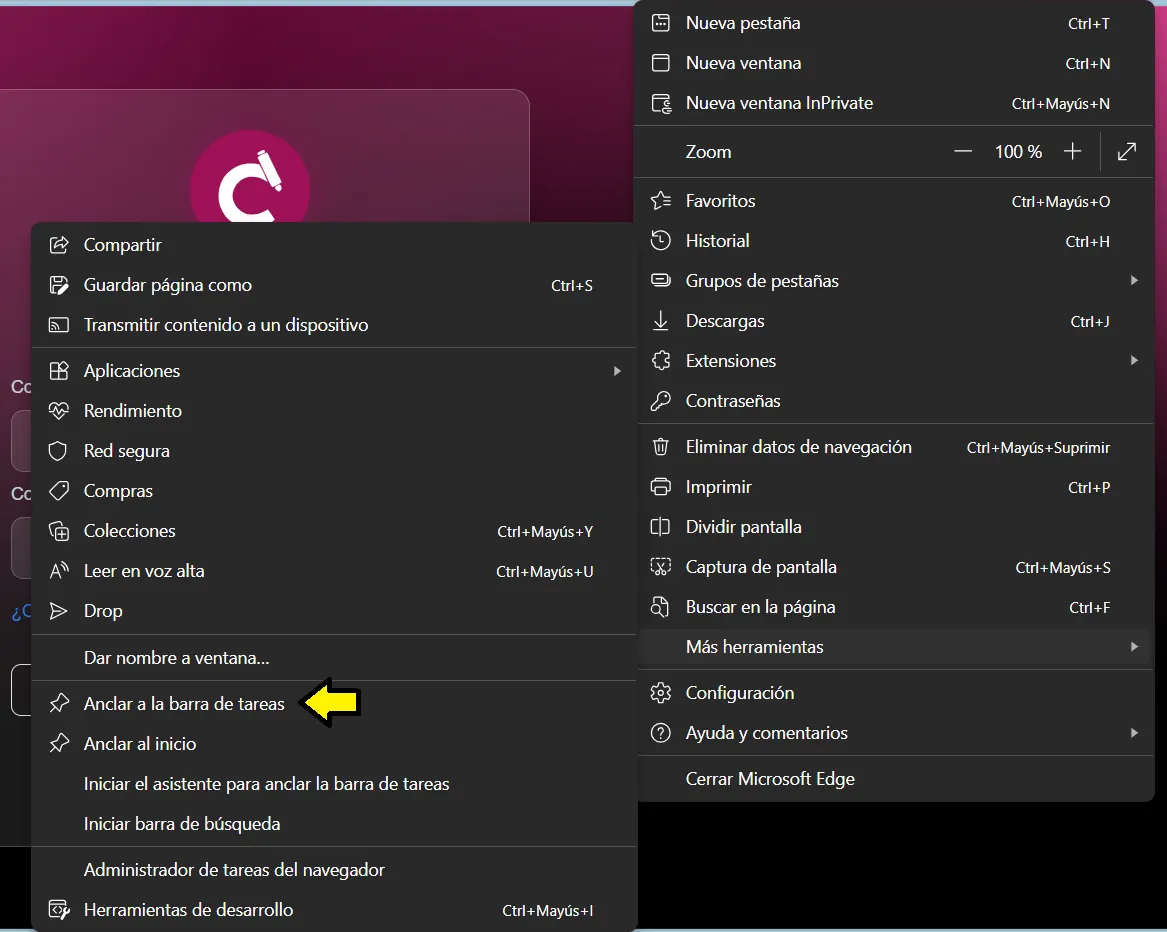
Task: Click the Descargas download icon
Action: [x=660, y=320]
